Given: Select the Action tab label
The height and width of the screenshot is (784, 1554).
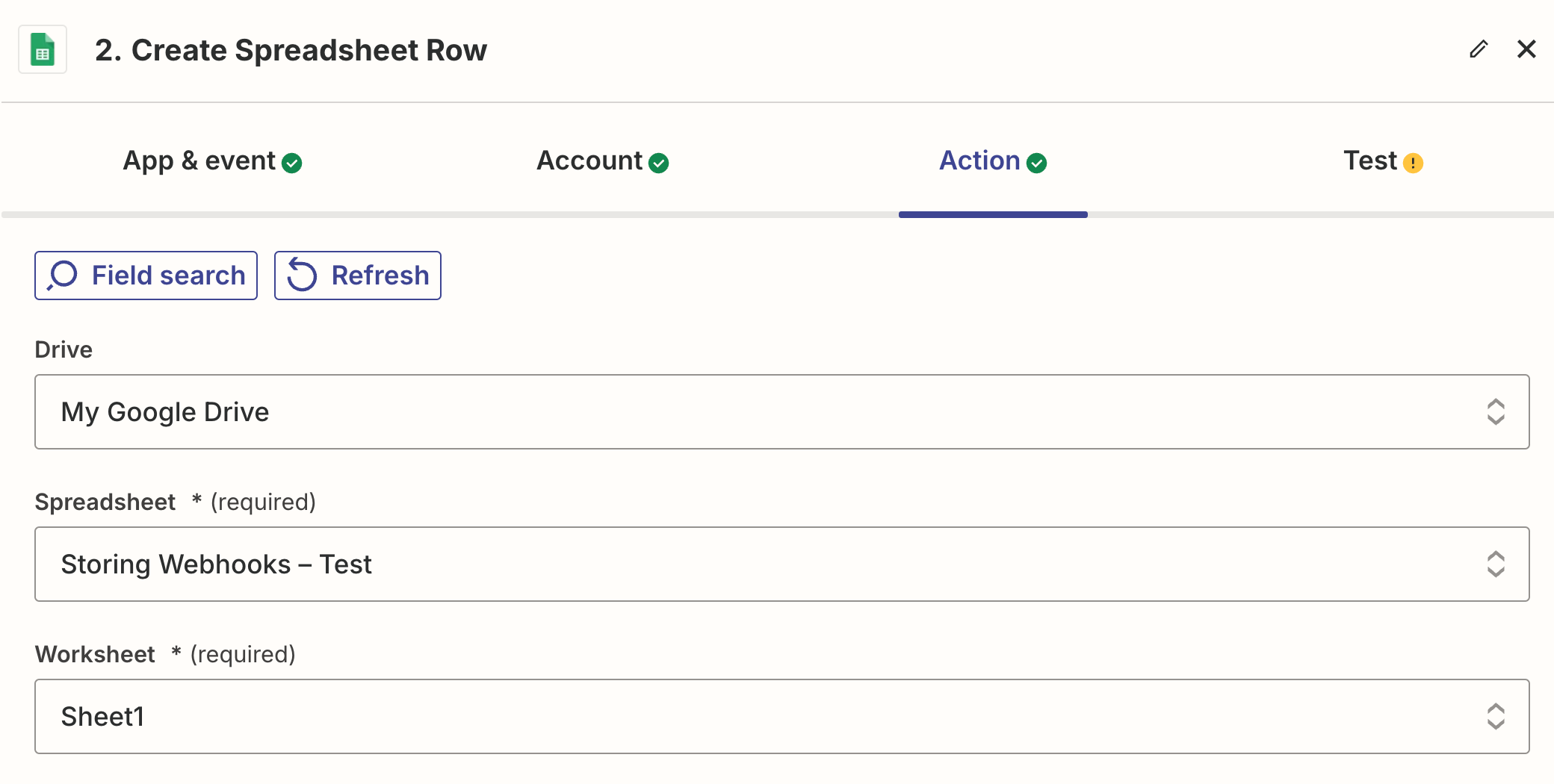Looking at the screenshot, I should 979,161.
